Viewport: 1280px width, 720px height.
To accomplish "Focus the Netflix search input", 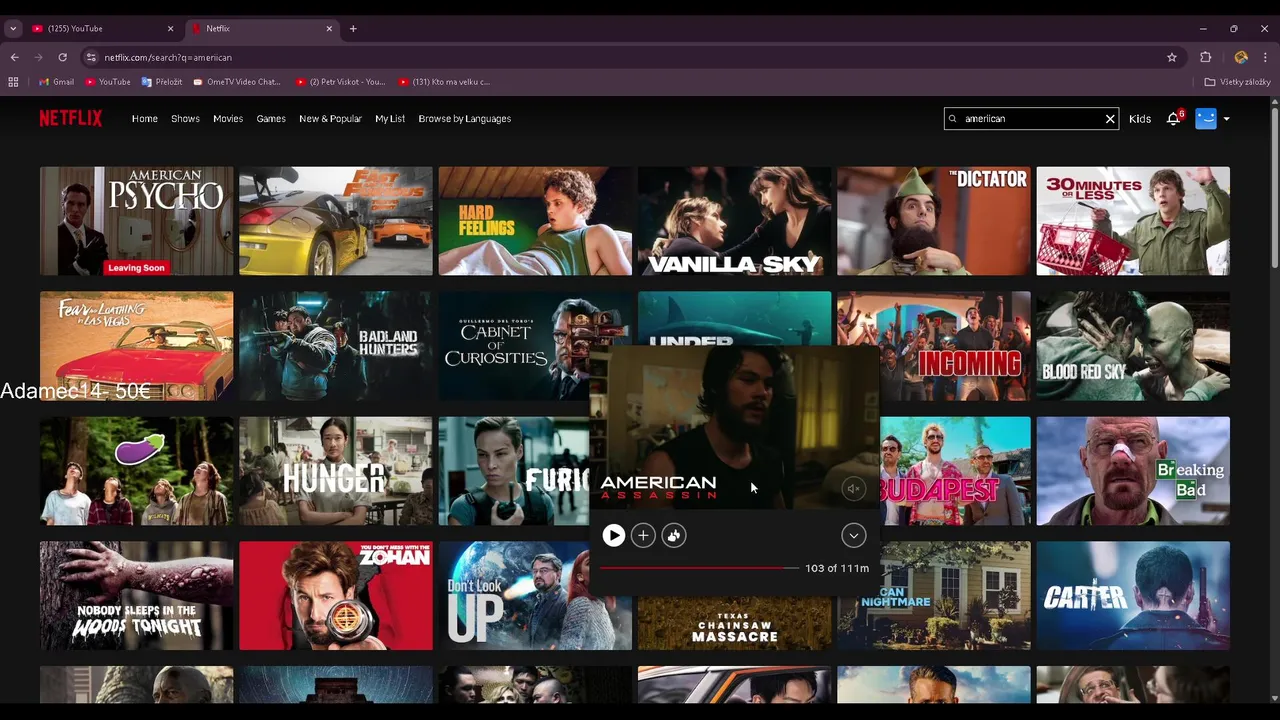I will (x=1031, y=119).
